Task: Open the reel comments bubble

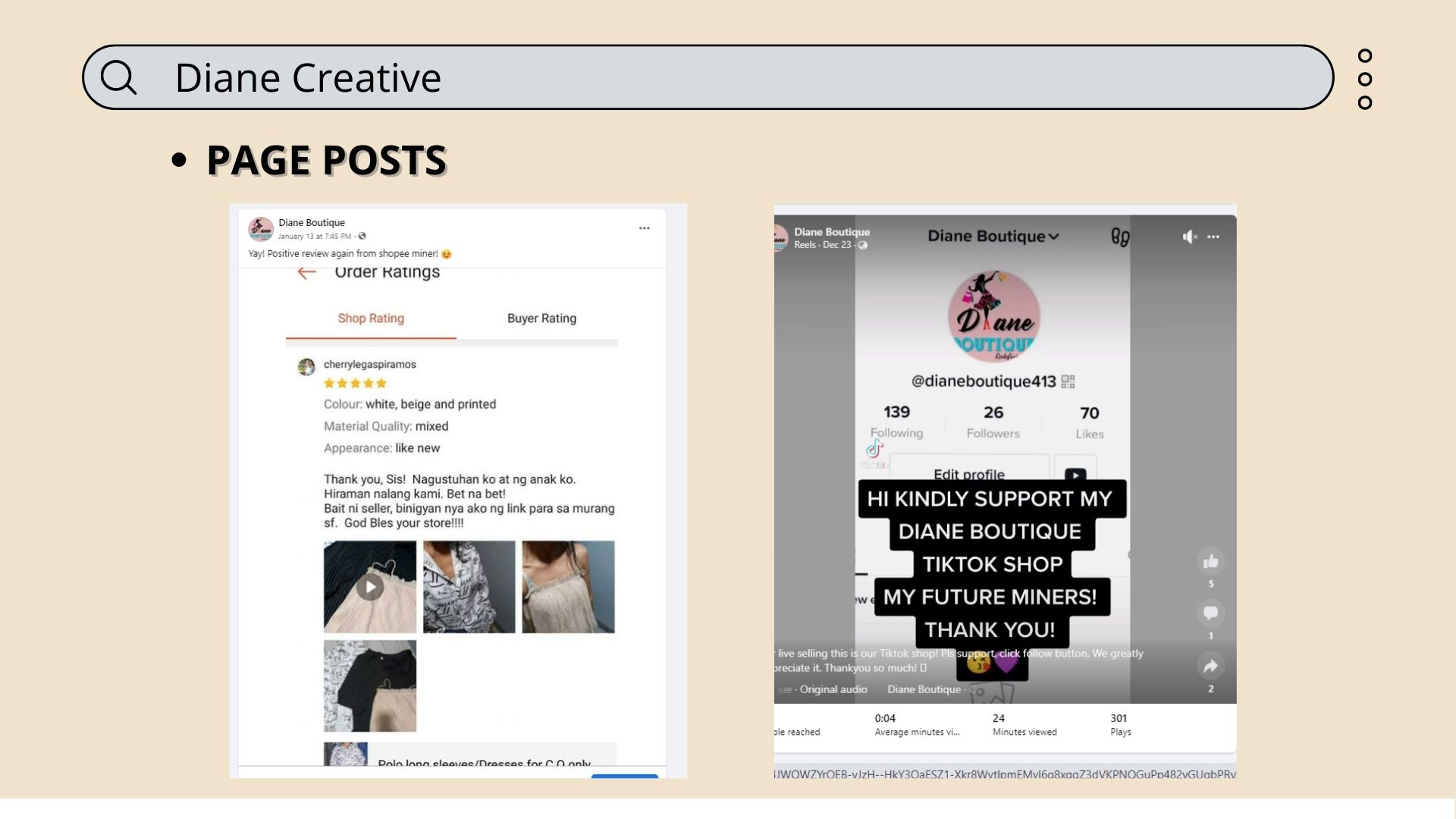Action: coord(1210,613)
